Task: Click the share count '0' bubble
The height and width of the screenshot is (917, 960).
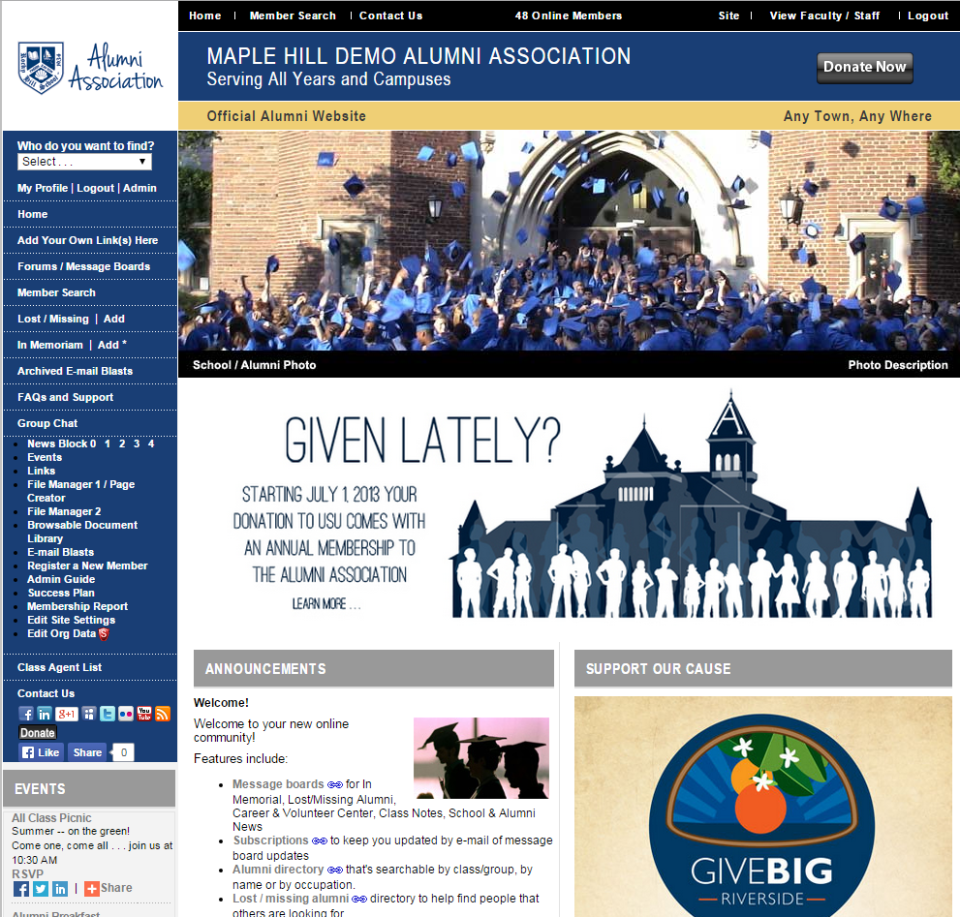Action: point(122,751)
